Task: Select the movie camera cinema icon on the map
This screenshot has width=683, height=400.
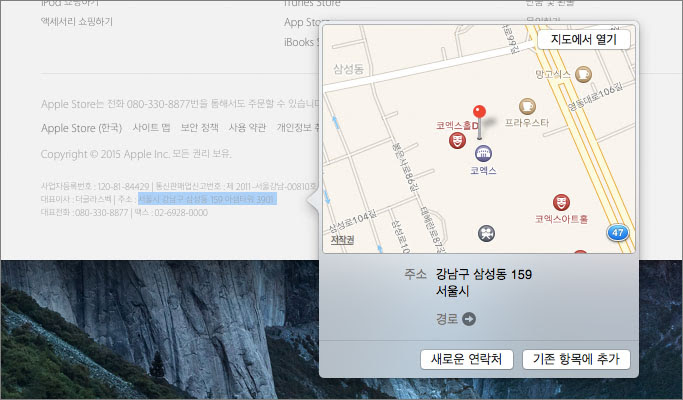Action: coord(486,234)
